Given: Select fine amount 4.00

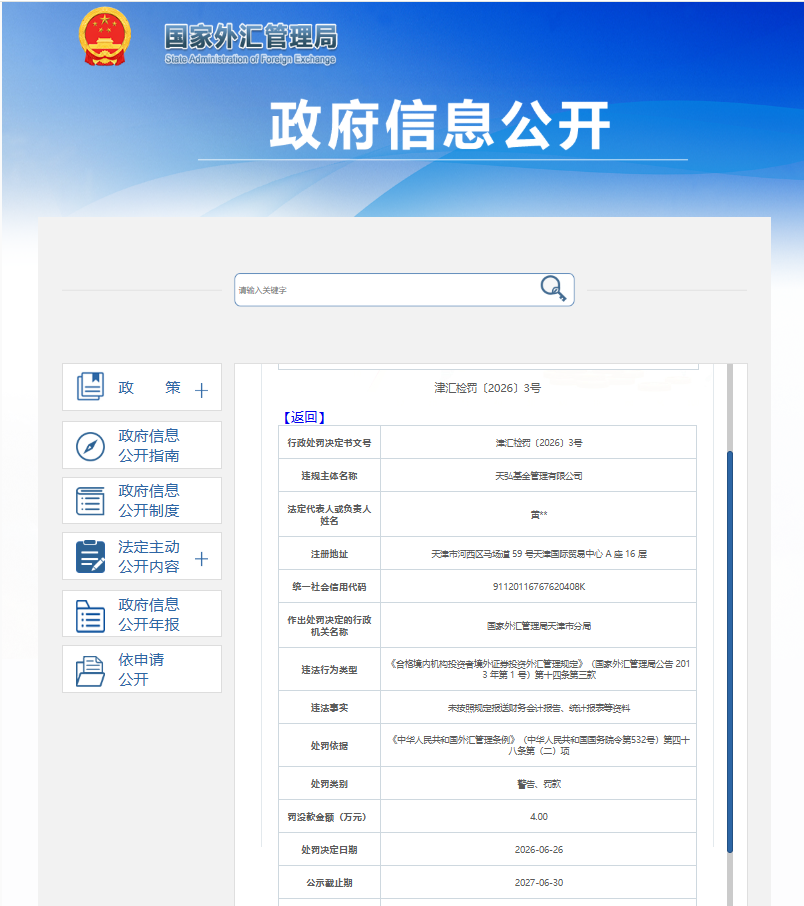Looking at the screenshot, I should coord(539,816).
